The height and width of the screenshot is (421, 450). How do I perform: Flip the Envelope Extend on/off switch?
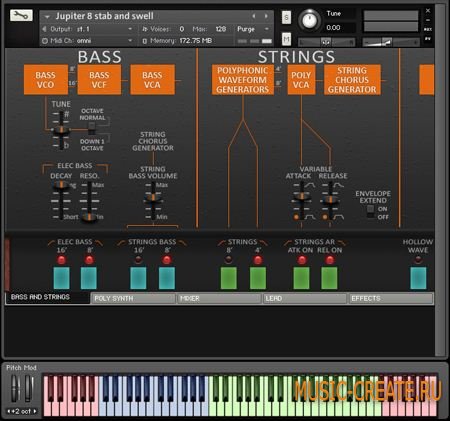pyautogui.click(x=370, y=212)
